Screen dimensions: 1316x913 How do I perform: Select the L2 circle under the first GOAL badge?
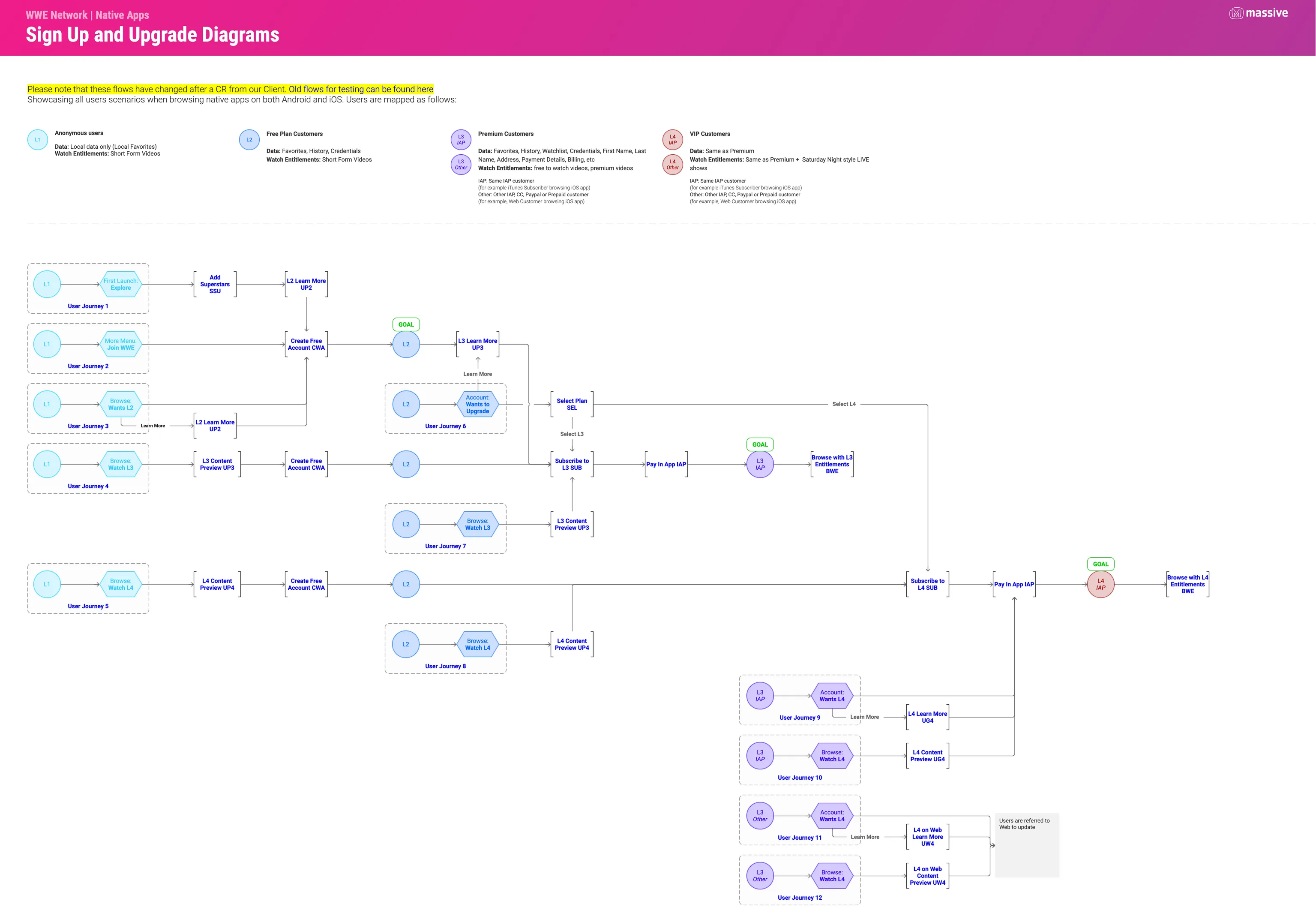(x=406, y=344)
